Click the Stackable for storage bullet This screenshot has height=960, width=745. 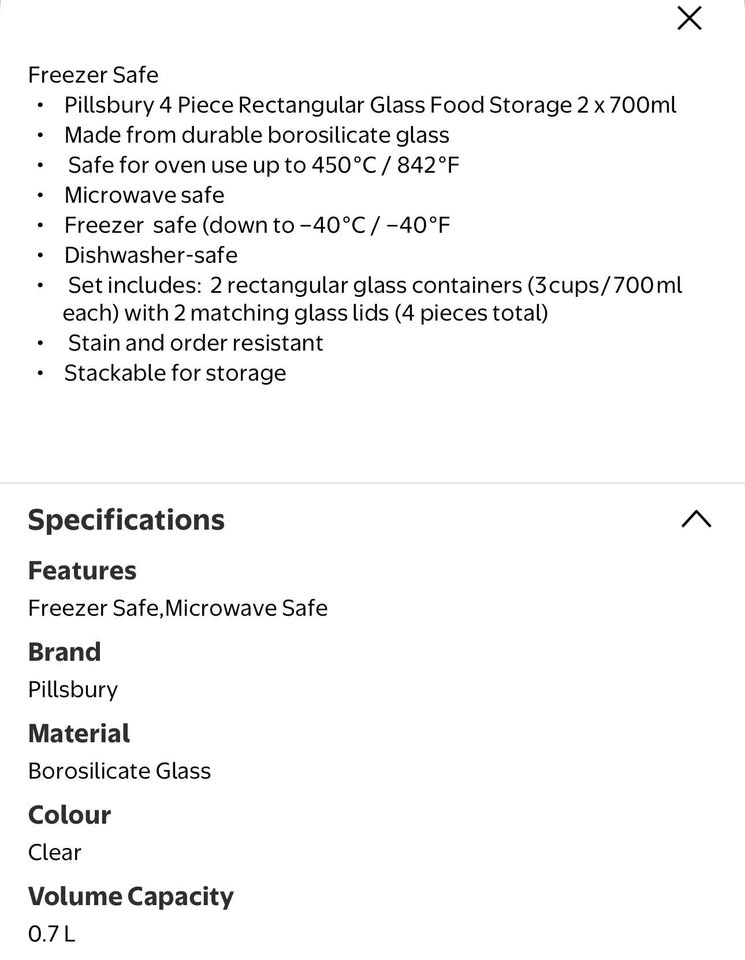coord(175,373)
